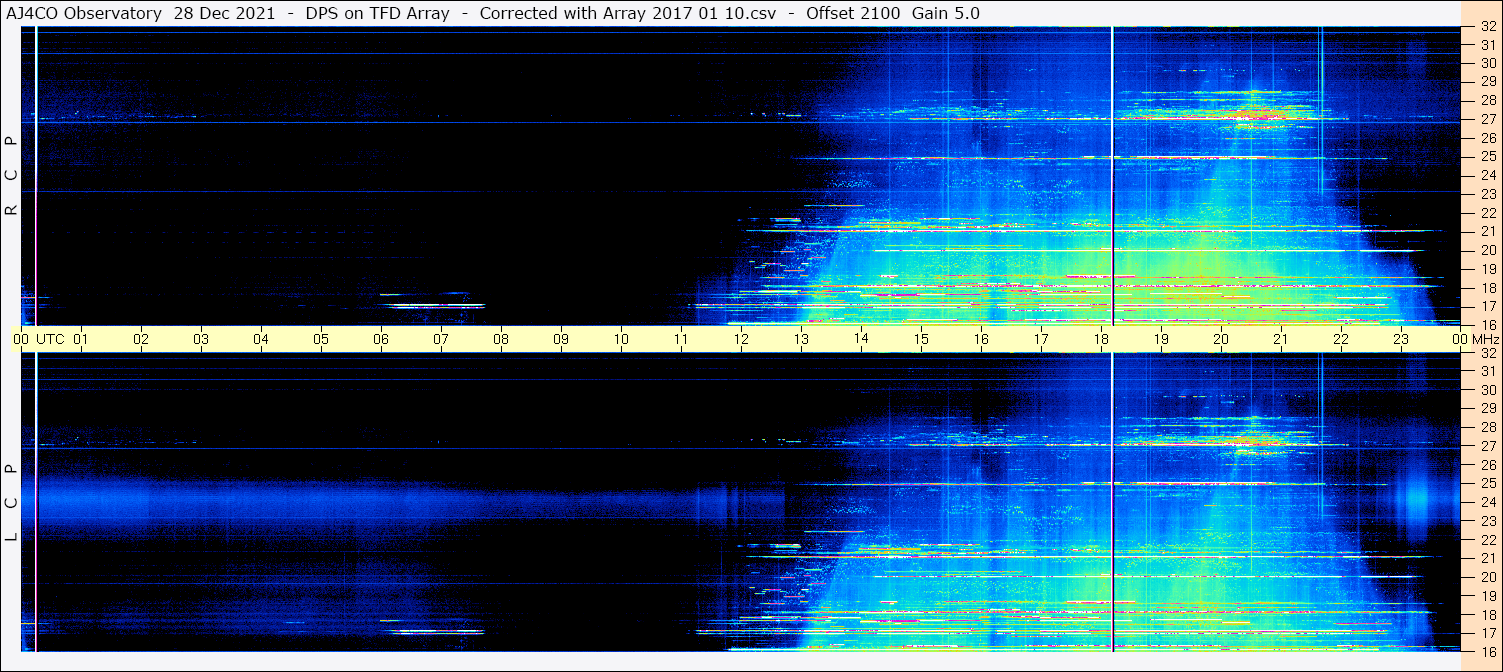Click '29' on the LCP frequency scale

(x=1487, y=408)
